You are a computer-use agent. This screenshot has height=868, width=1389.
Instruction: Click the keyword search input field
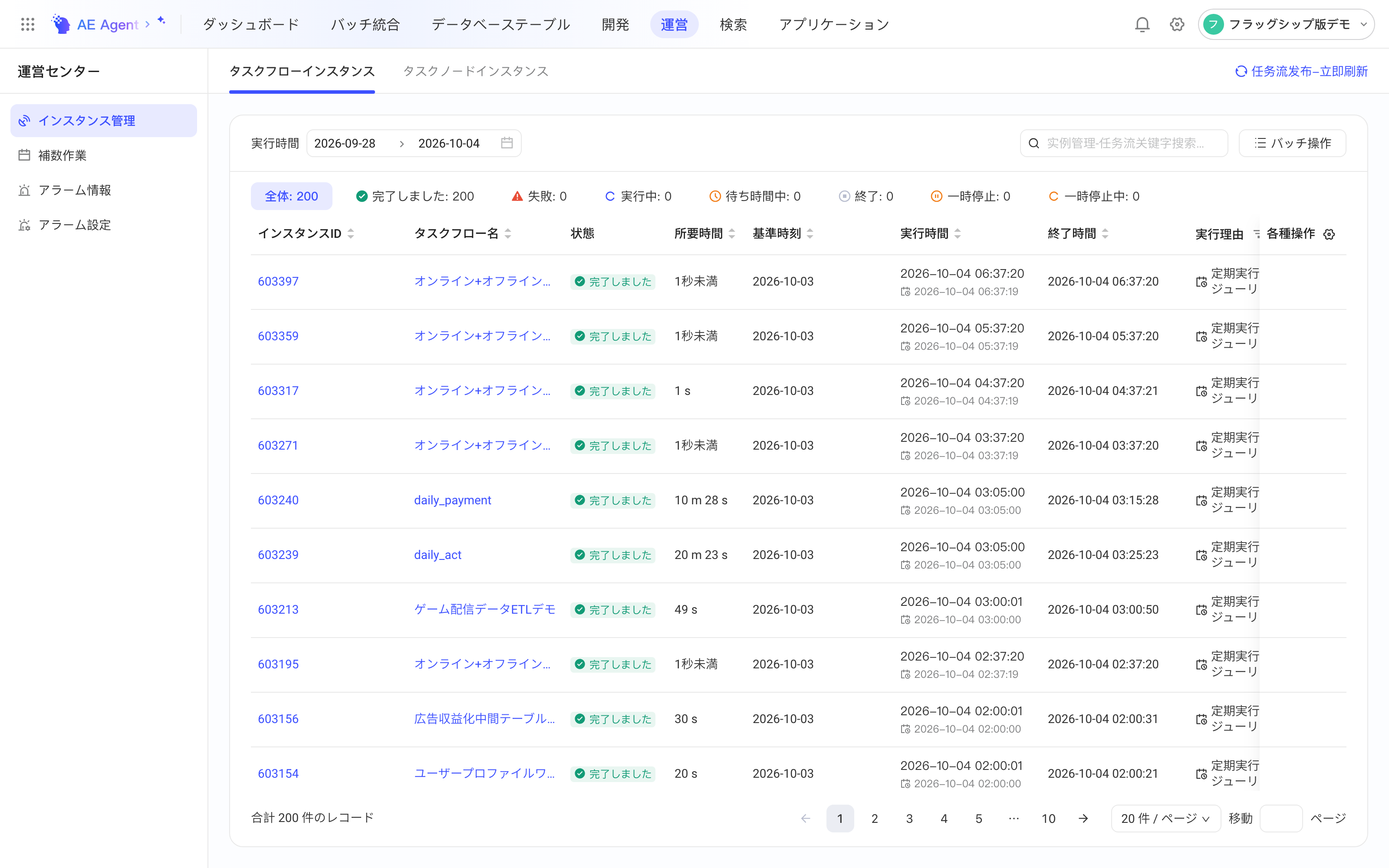coord(1124,143)
